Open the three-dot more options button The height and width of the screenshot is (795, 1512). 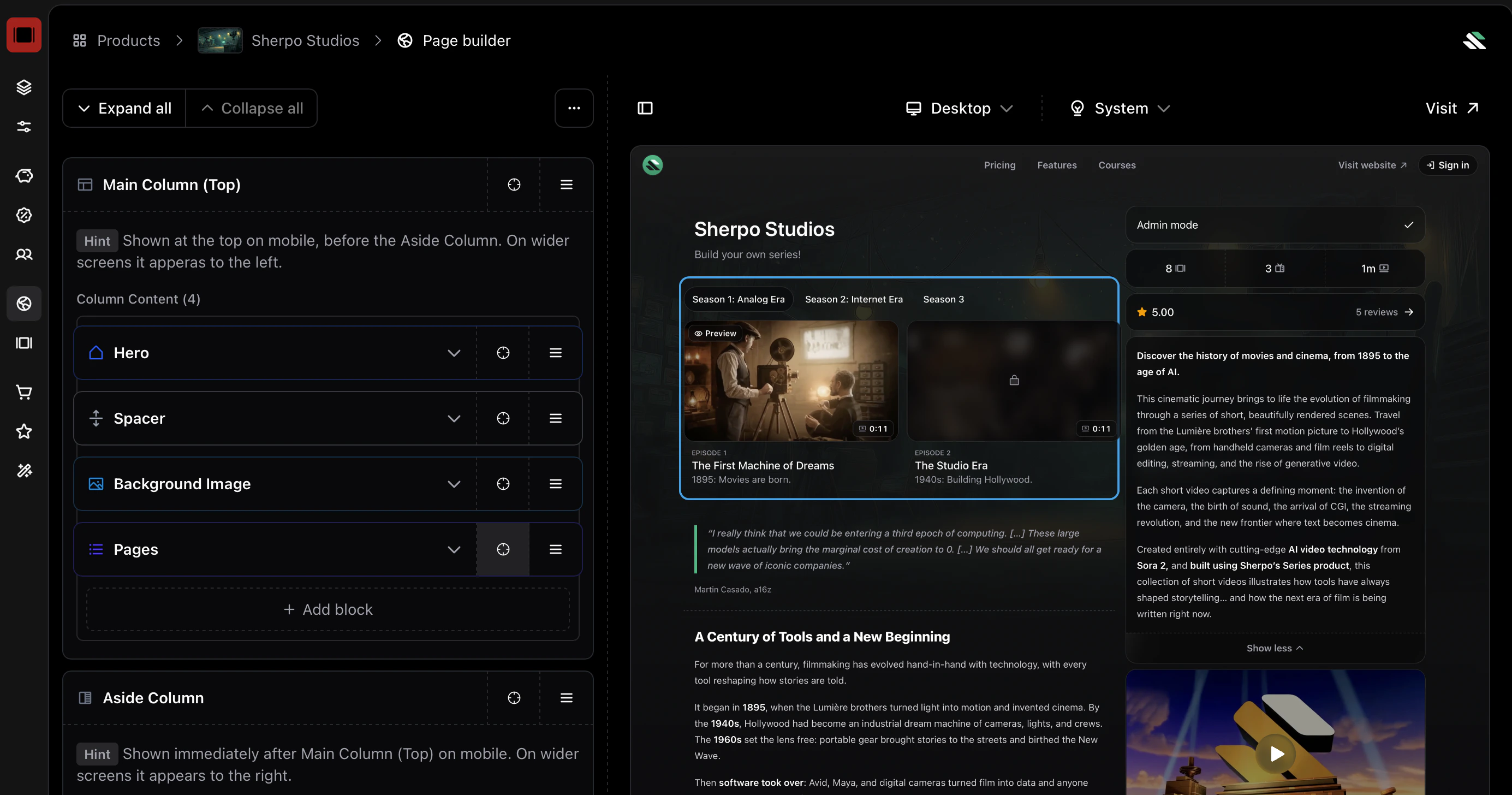(574, 108)
